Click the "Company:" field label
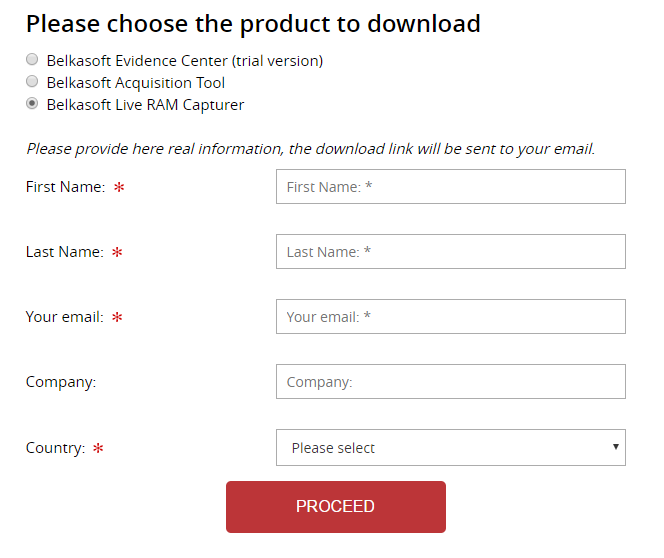Screen dimensions: 664x558 (61, 382)
